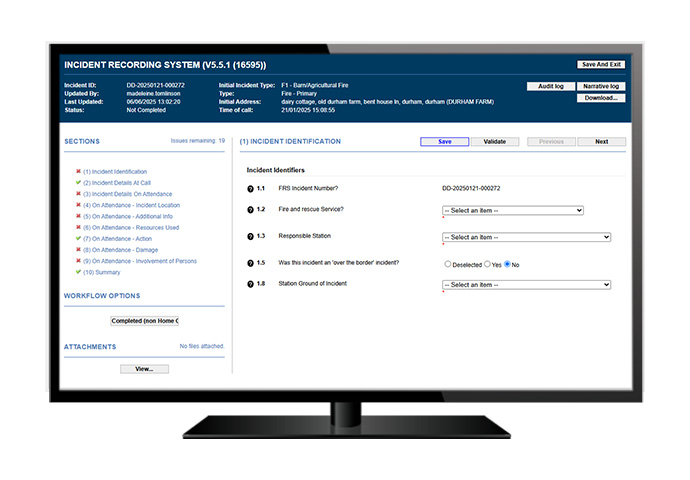Choose Yes for over the border incident

[x=487, y=264]
